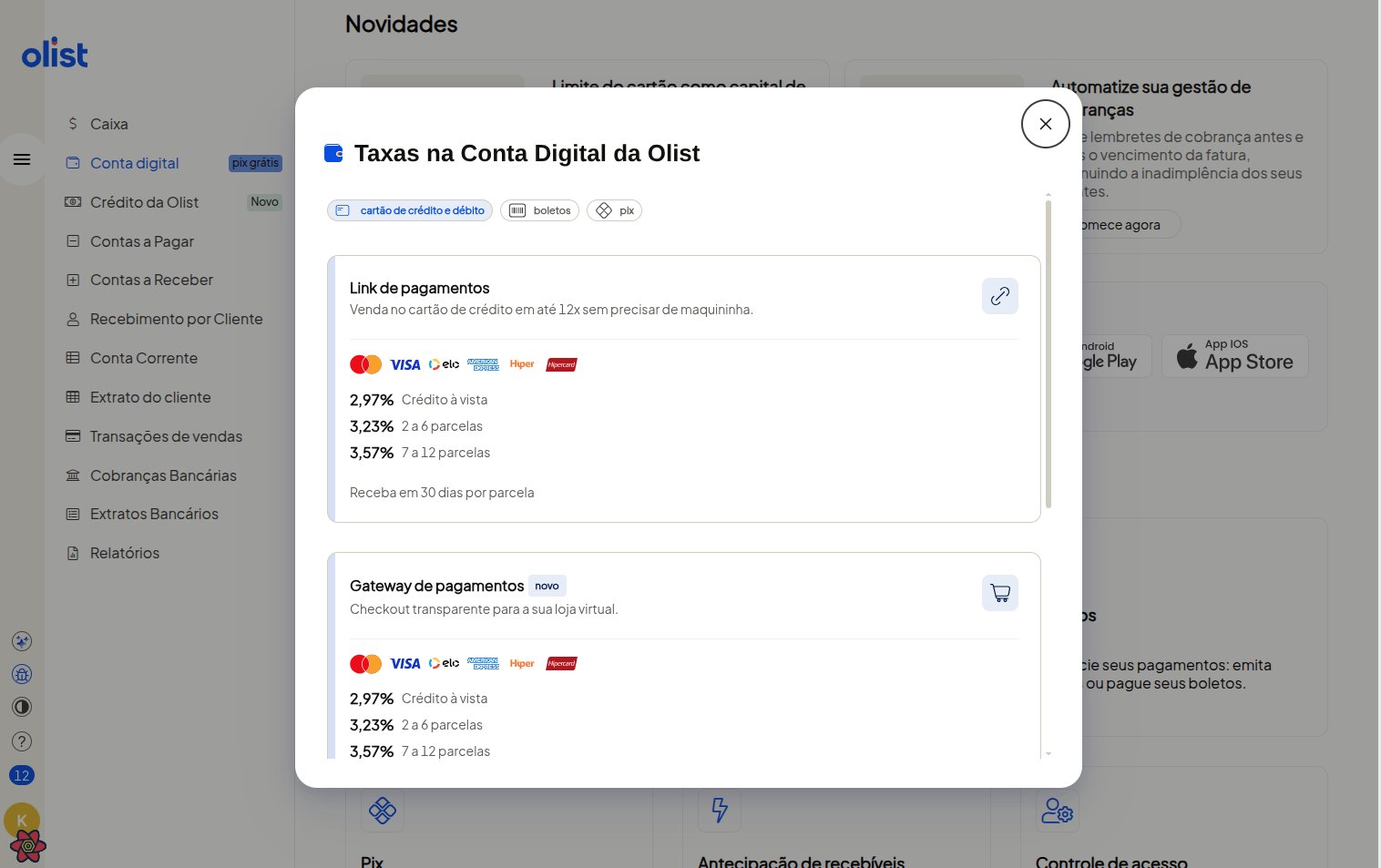Toggle the contrast theme icon in the left rail
The height and width of the screenshot is (868, 1381).
tap(22, 707)
